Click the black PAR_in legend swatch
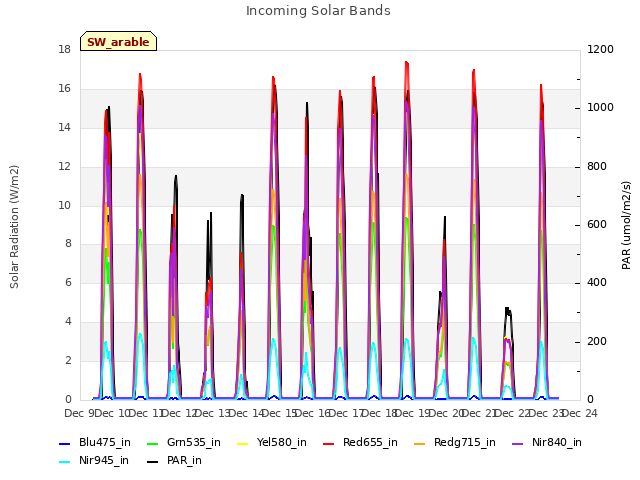 [153, 462]
